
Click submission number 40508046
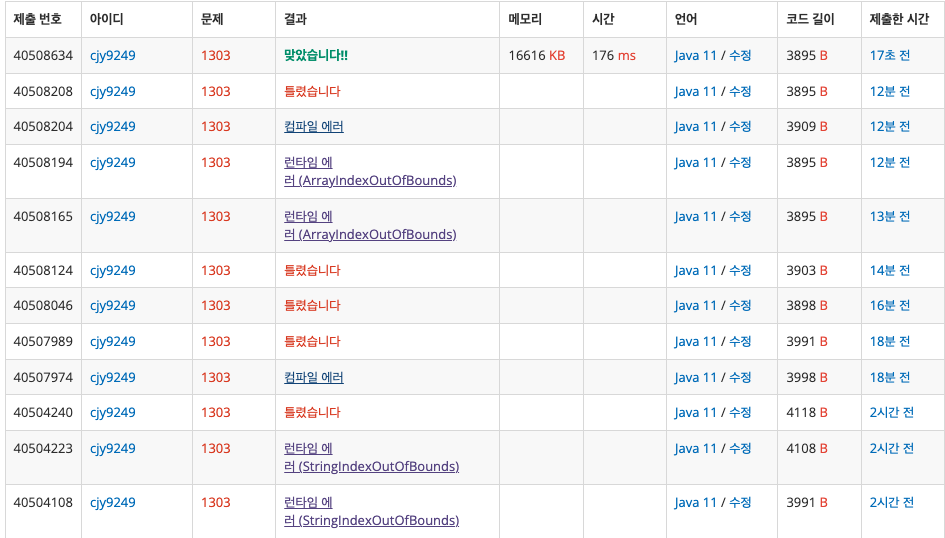[x=43, y=305]
